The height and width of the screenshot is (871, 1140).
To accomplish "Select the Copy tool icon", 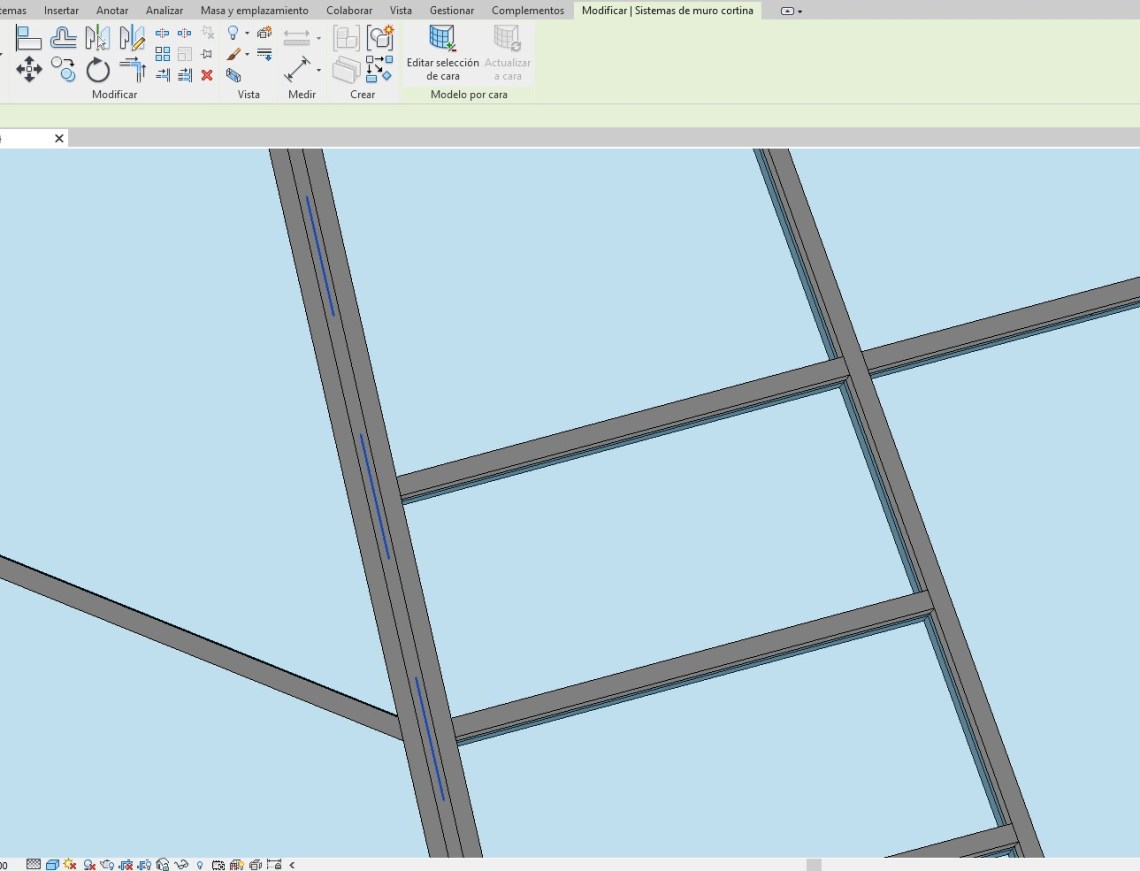I will pos(63,69).
